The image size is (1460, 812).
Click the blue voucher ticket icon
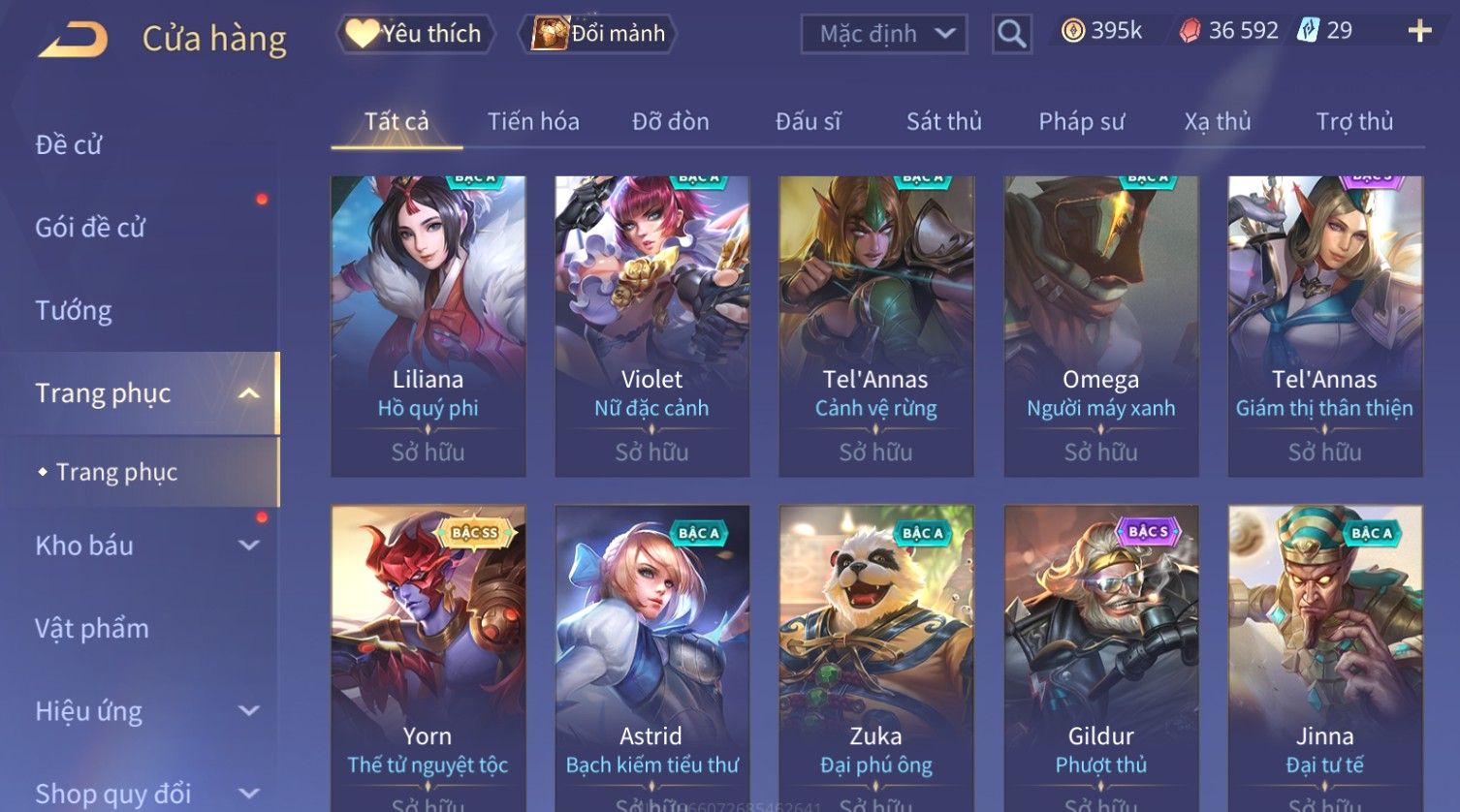(x=1309, y=31)
